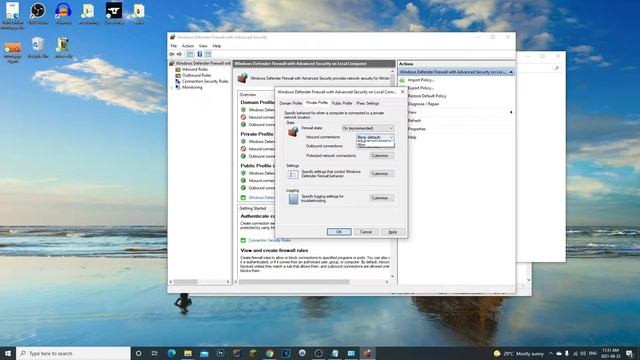This screenshot has height=360, width=640.
Task: Click Customize in the Logging section
Action: [x=381, y=198]
